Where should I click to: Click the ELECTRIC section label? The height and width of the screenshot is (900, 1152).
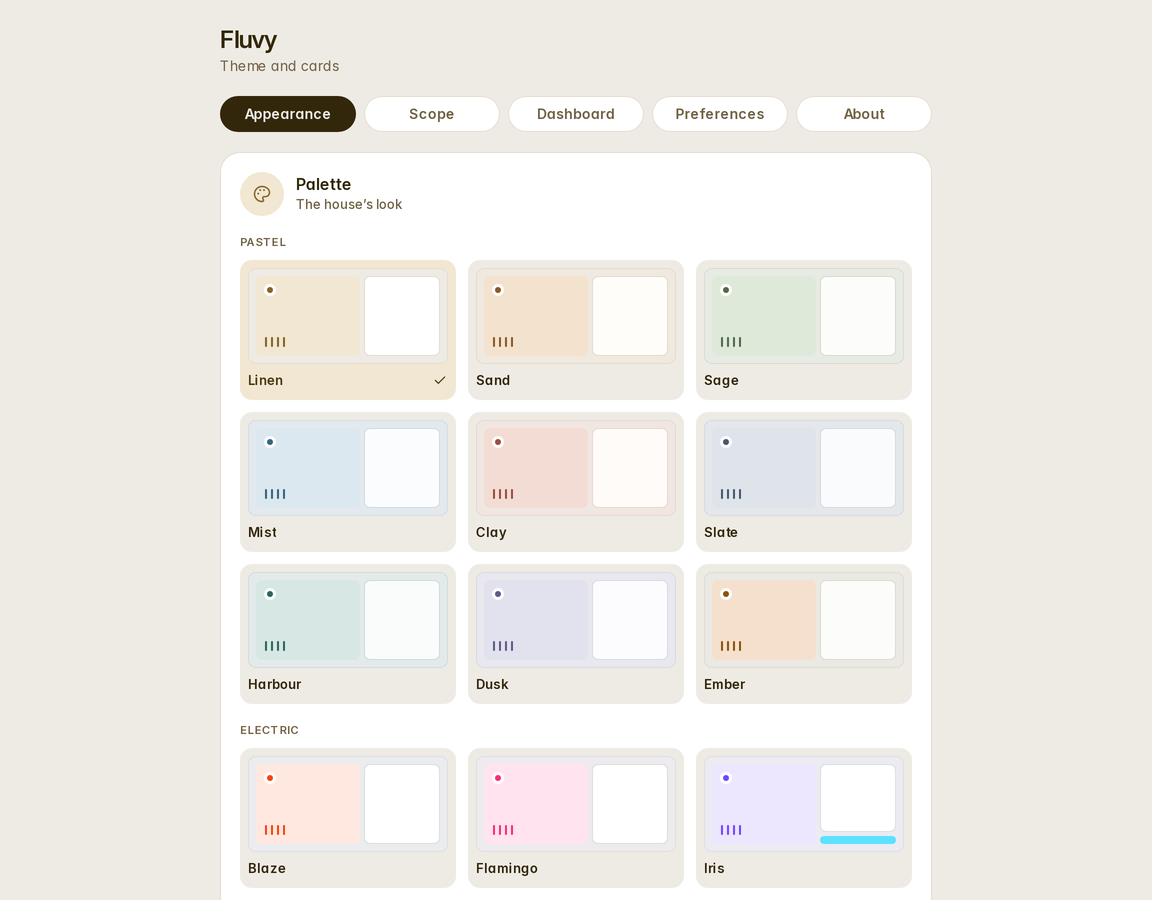click(269, 730)
